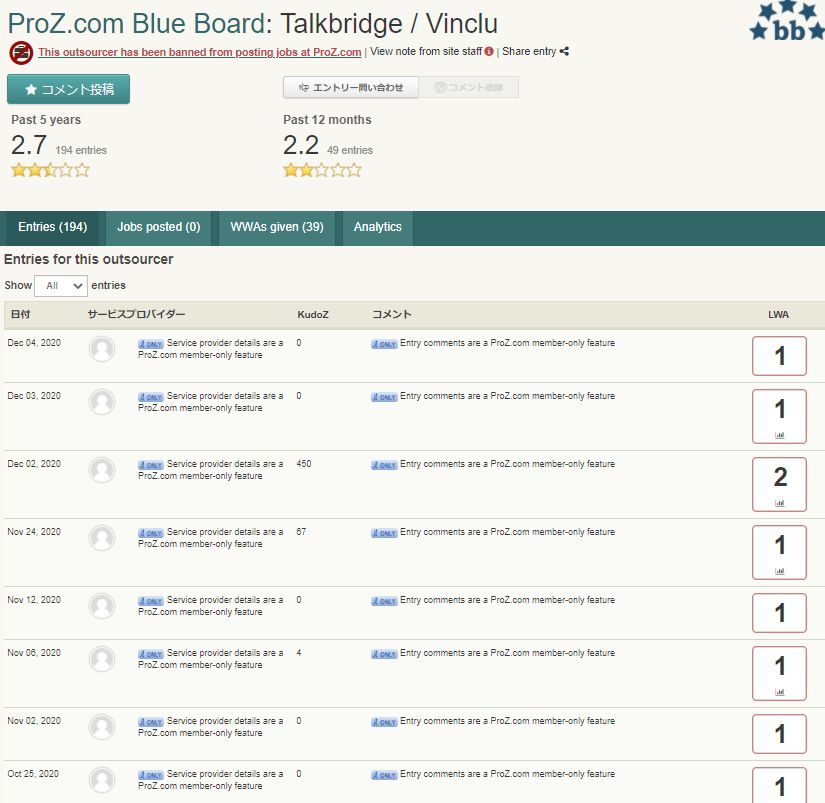This screenshot has width=825, height=803.
Task: Click the info icon next to site staff note
Action: (489, 52)
